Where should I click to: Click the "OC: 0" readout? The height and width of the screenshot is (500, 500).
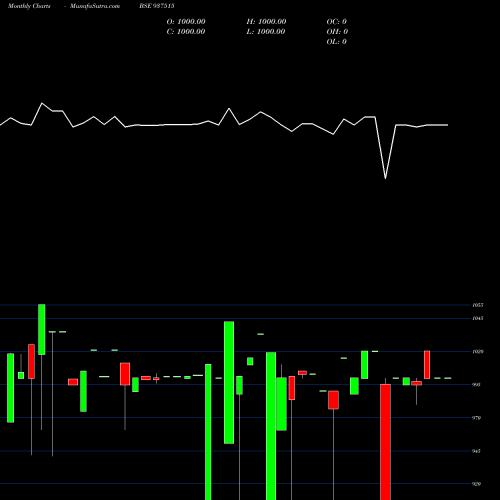337,22
